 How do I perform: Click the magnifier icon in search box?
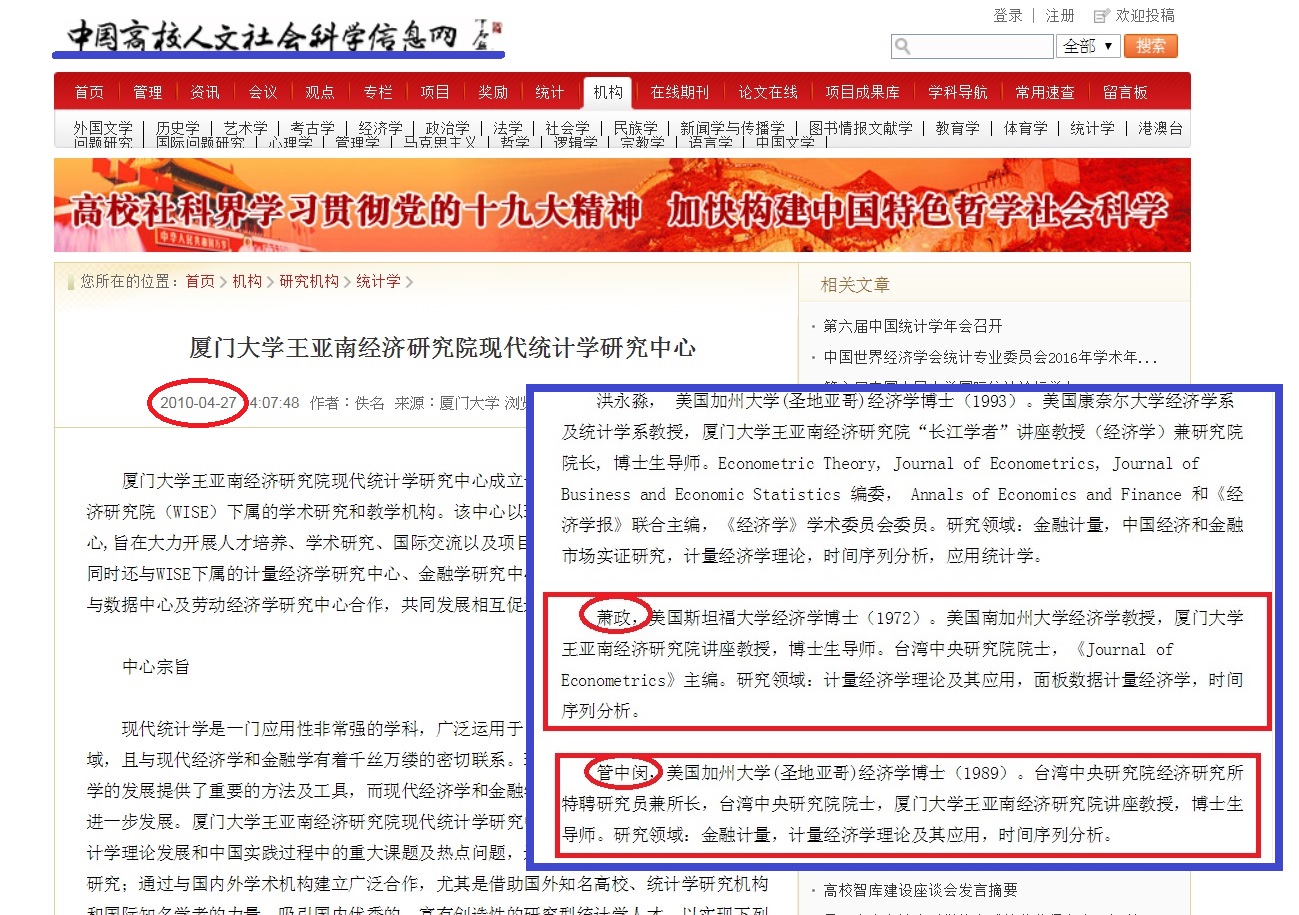903,46
